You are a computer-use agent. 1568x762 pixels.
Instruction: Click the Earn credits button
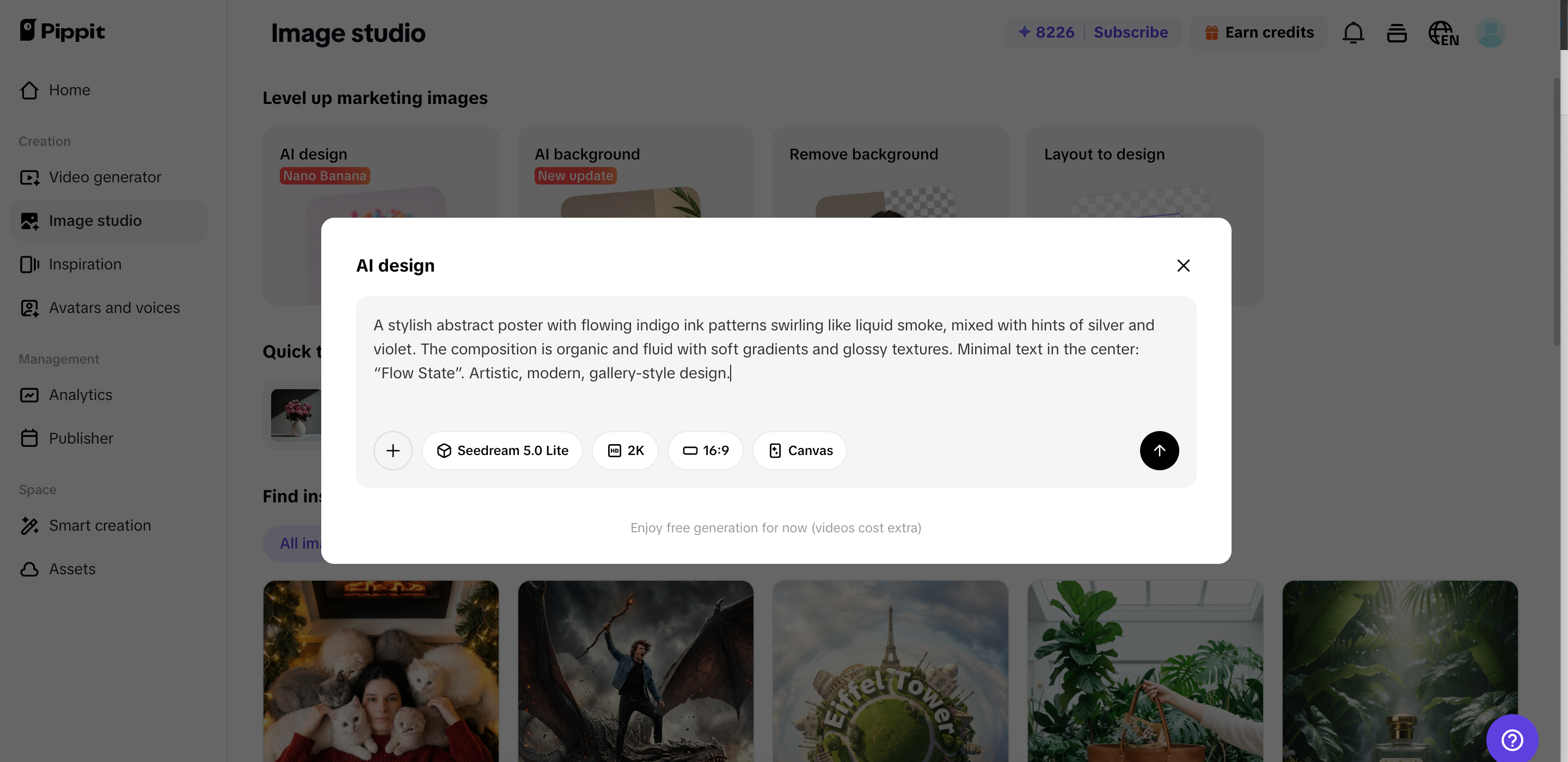(1259, 32)
